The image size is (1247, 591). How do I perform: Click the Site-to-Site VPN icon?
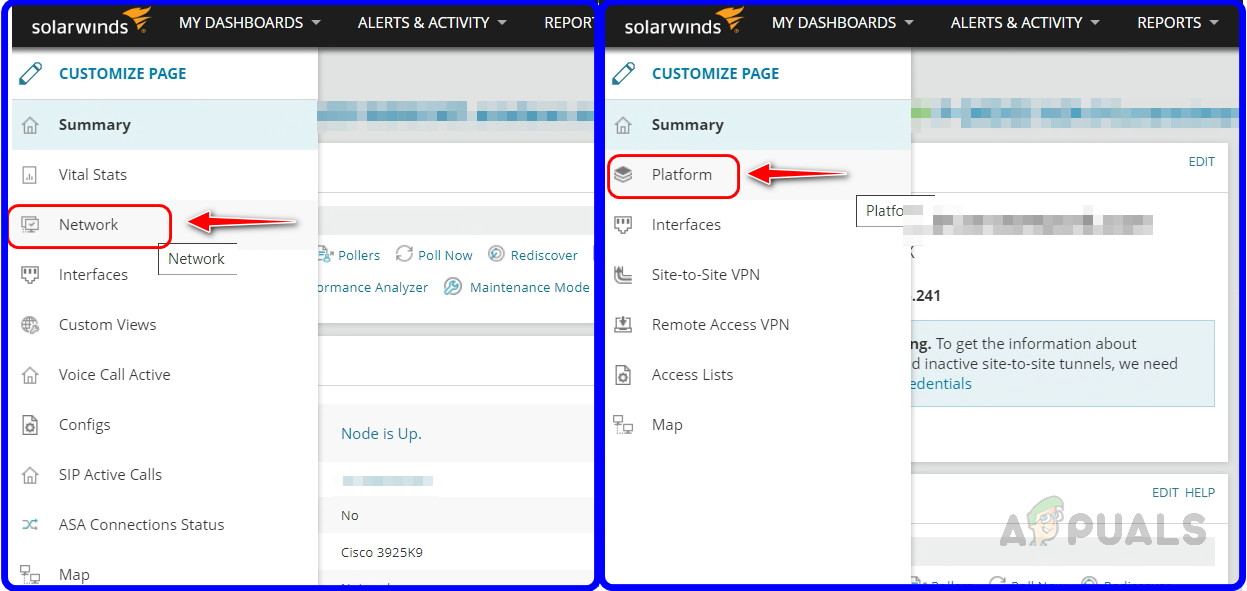(623, 275)
